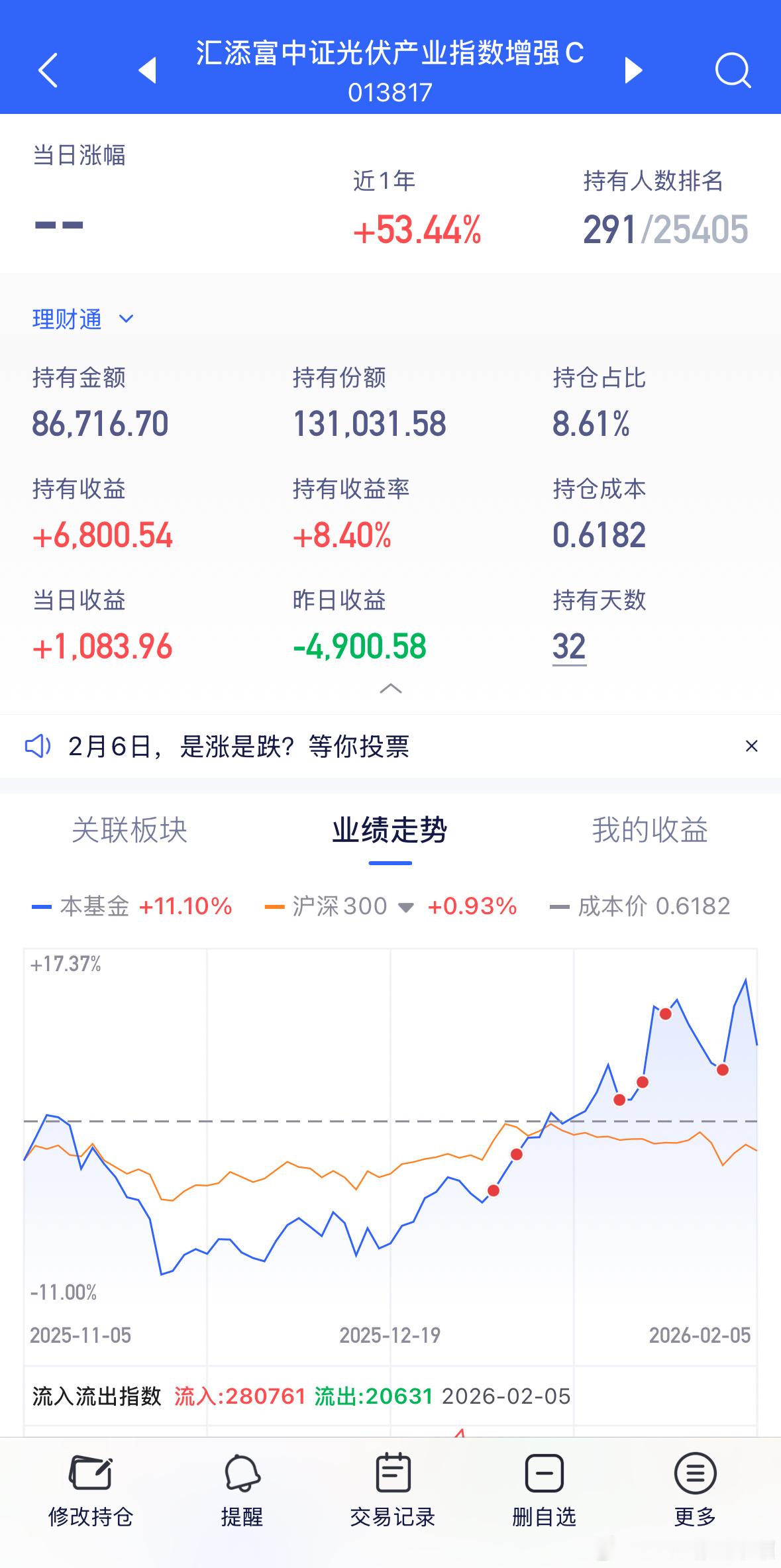Tap the 流入:280761 inflow value
The height and width of the screenshot is (1568, 781).
point(240,1396)
